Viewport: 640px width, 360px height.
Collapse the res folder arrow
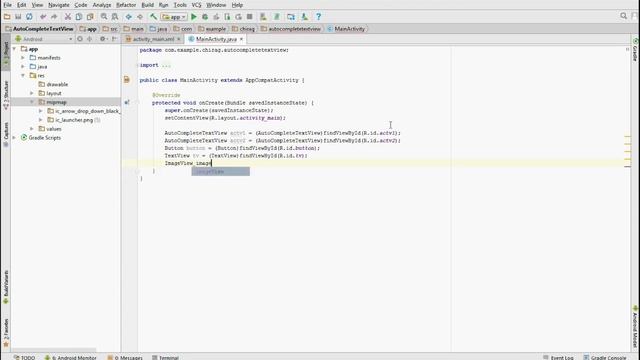(x=23, y=76)
